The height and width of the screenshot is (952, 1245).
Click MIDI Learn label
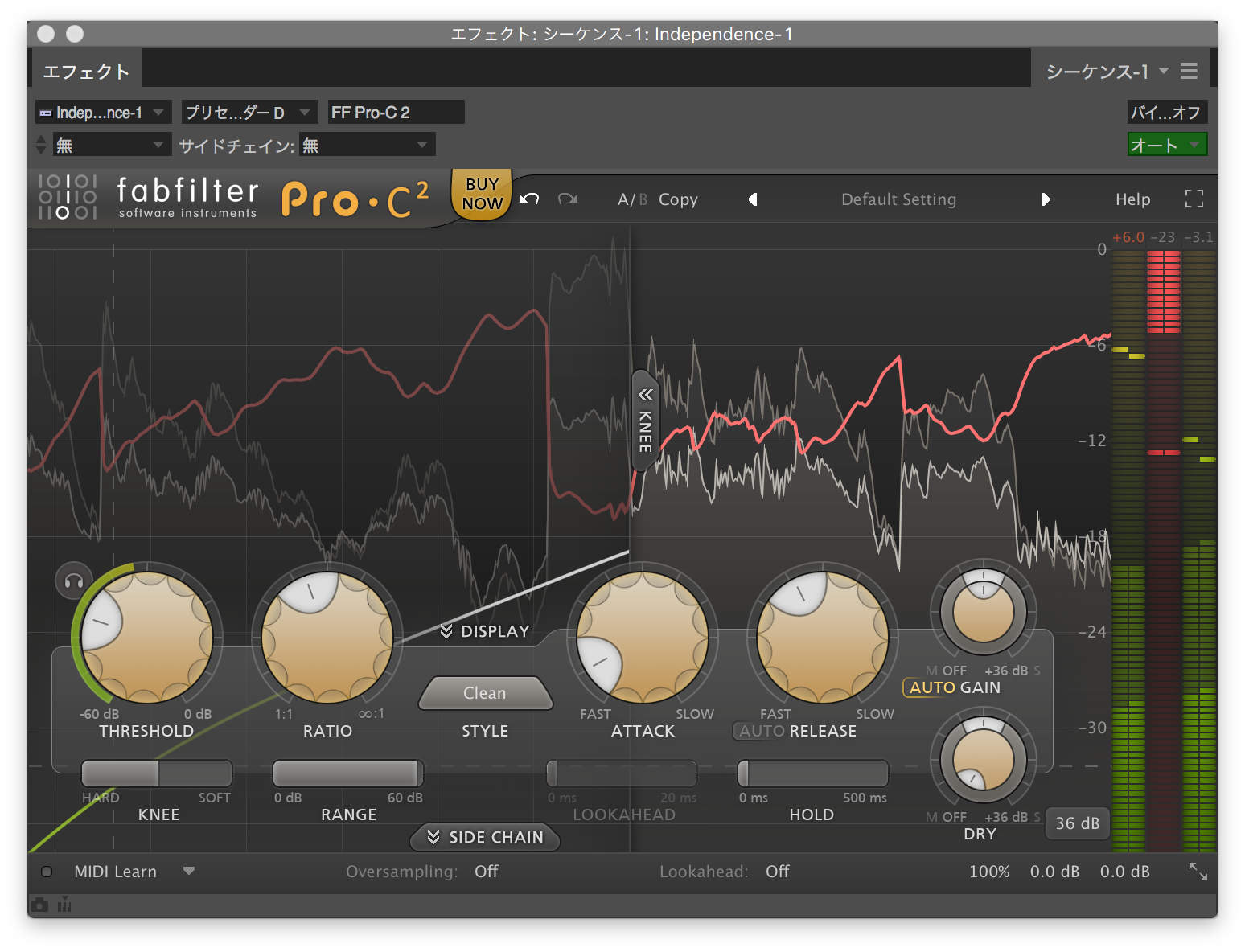click(x=115, y=872)
